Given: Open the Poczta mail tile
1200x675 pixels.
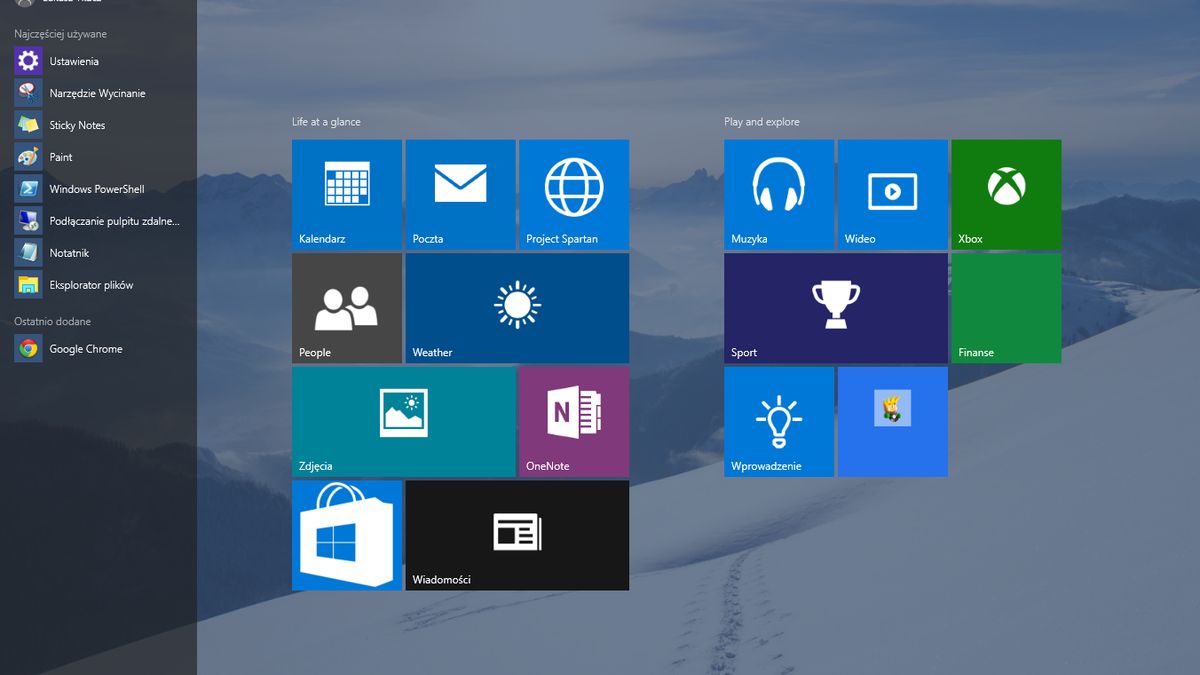Looking at the screenshot, I should tap(461, 195).
